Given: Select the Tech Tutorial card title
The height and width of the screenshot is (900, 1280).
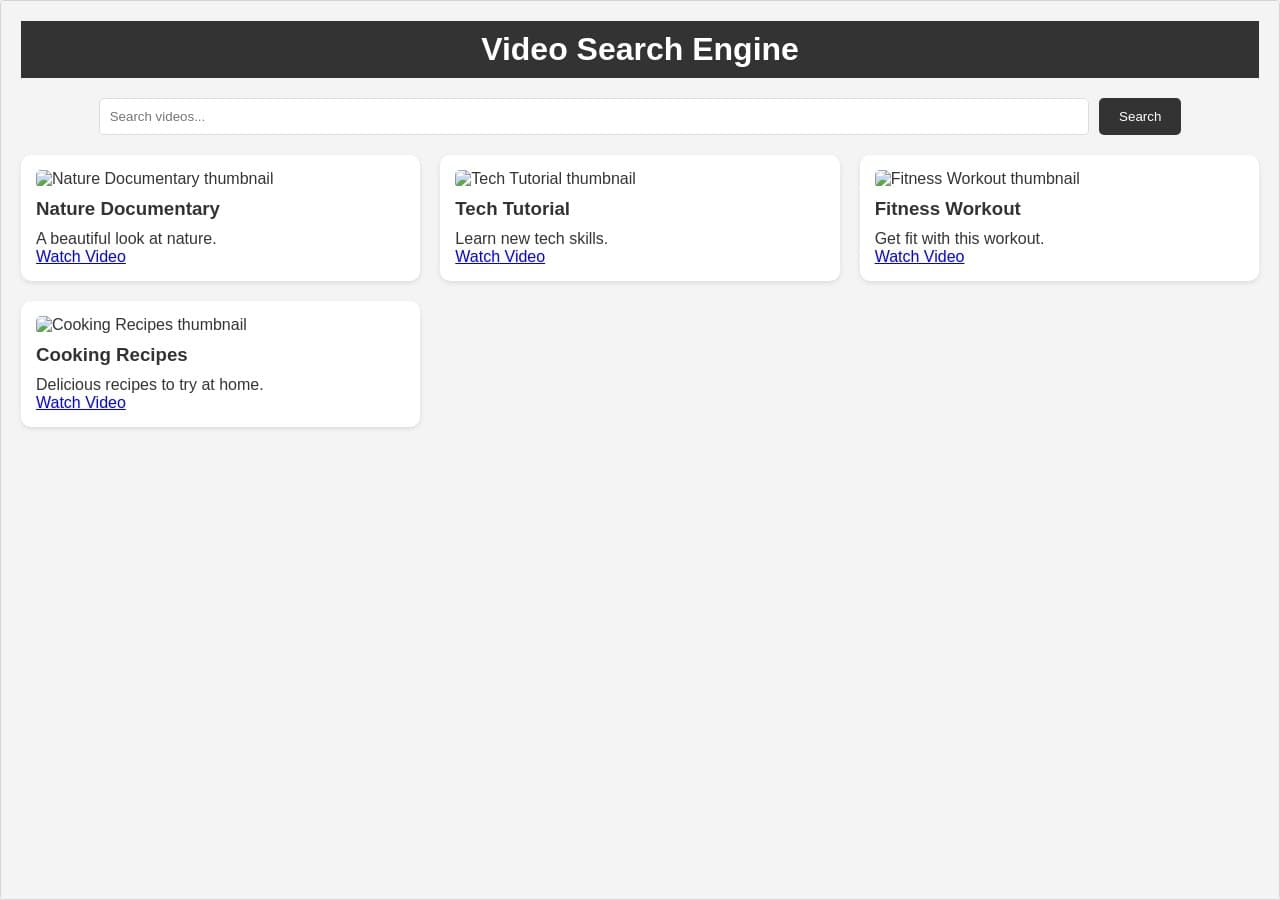Looking at the screenshot, I should pos(512,209).
